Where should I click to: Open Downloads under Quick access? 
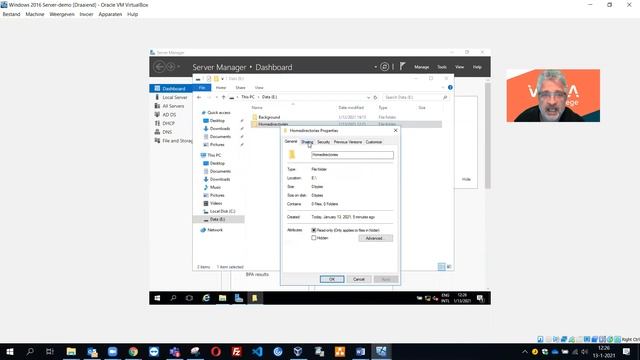click(220, 129)
